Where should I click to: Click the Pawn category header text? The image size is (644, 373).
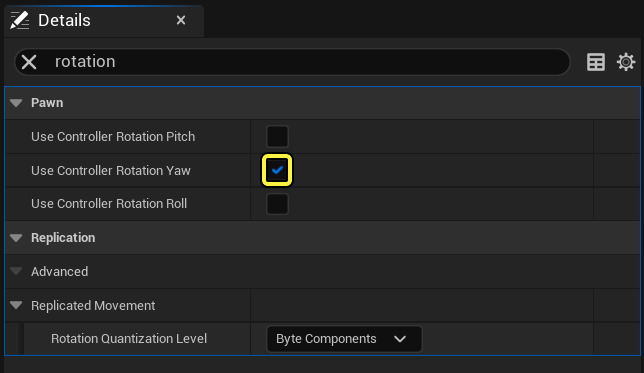[x=47, y=103]
